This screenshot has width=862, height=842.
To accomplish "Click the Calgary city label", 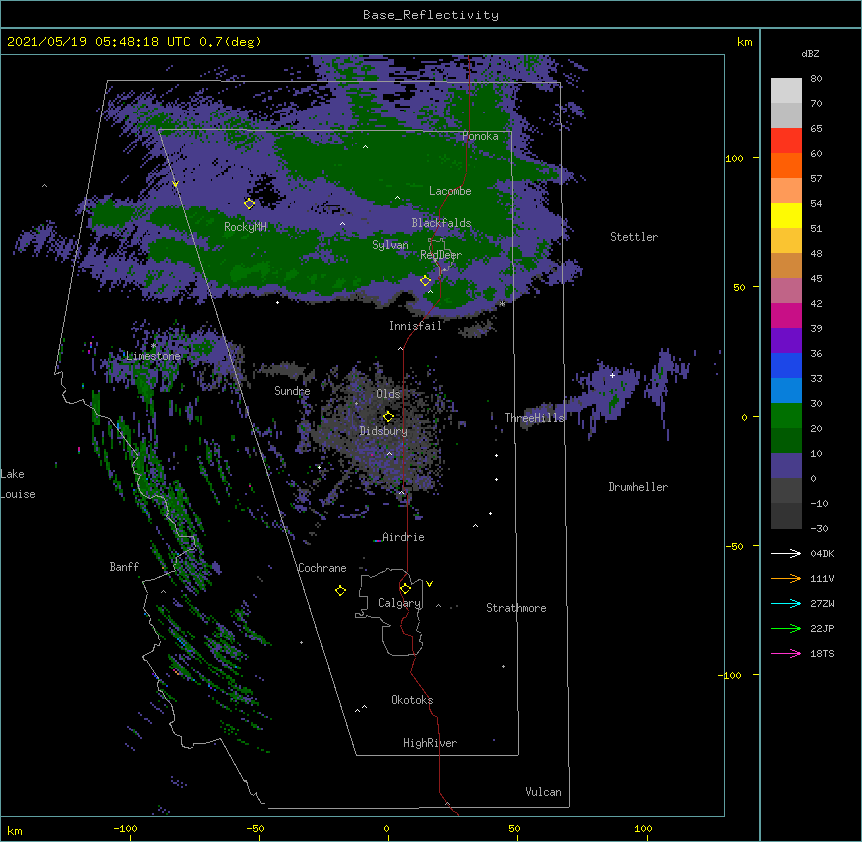I will point(400,603).
